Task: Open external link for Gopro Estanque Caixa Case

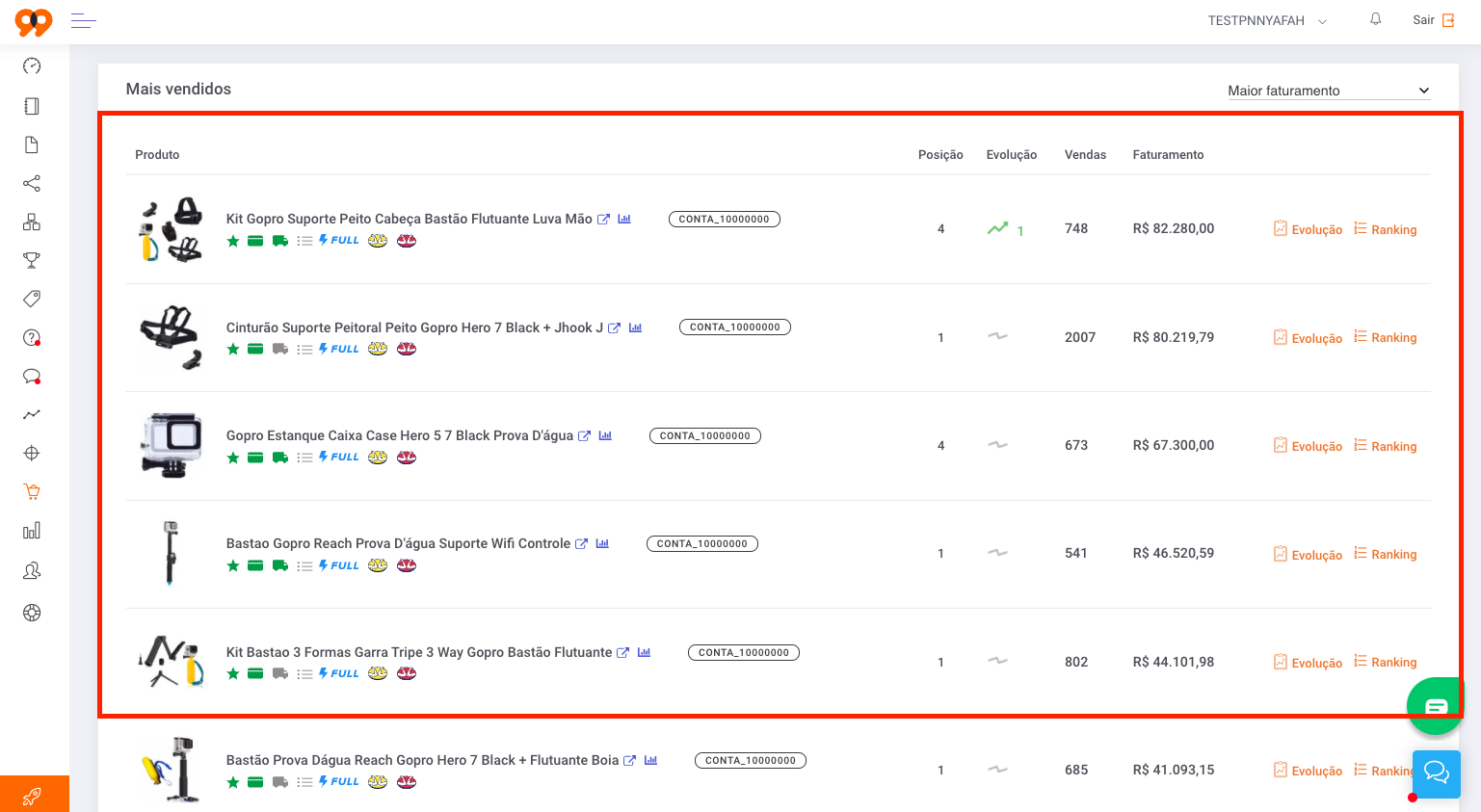Action: (584, 436)
